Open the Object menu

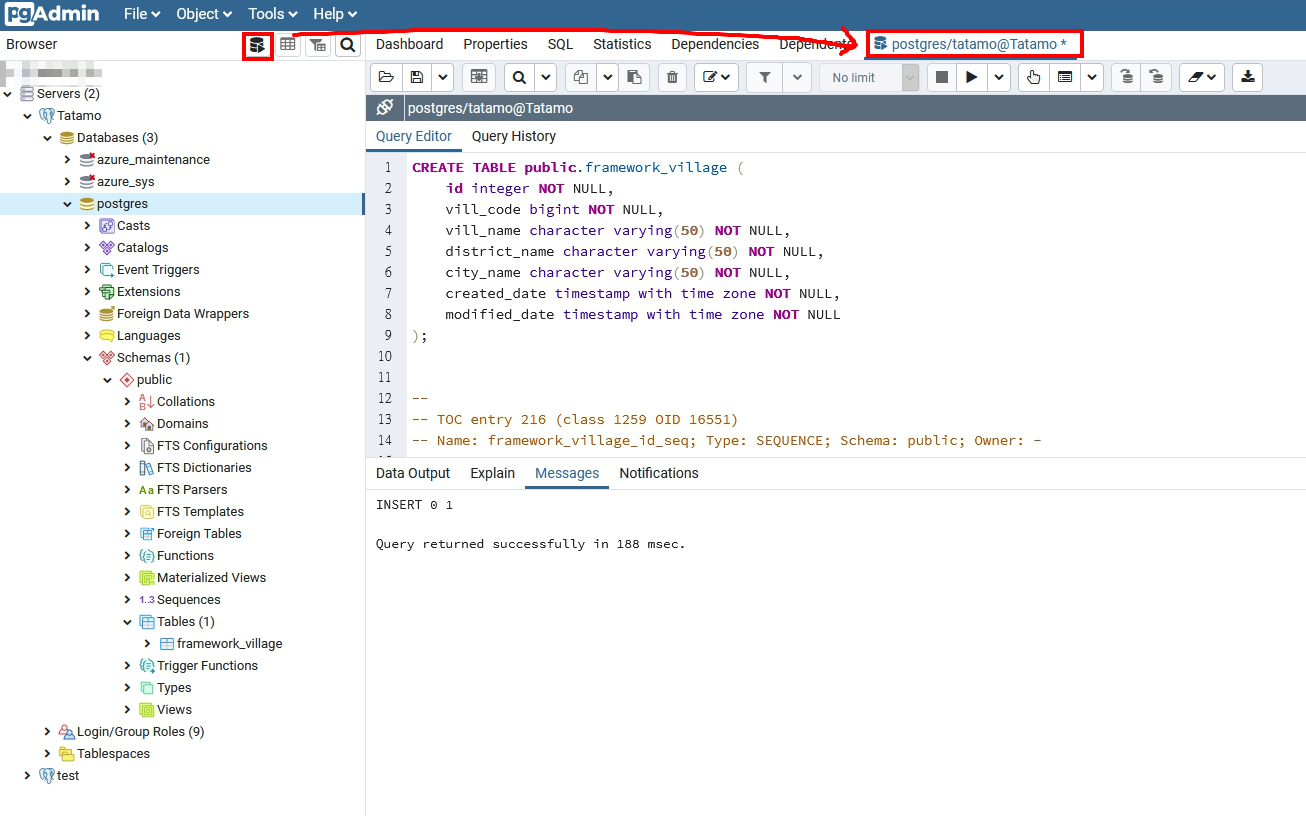point(204,14)
